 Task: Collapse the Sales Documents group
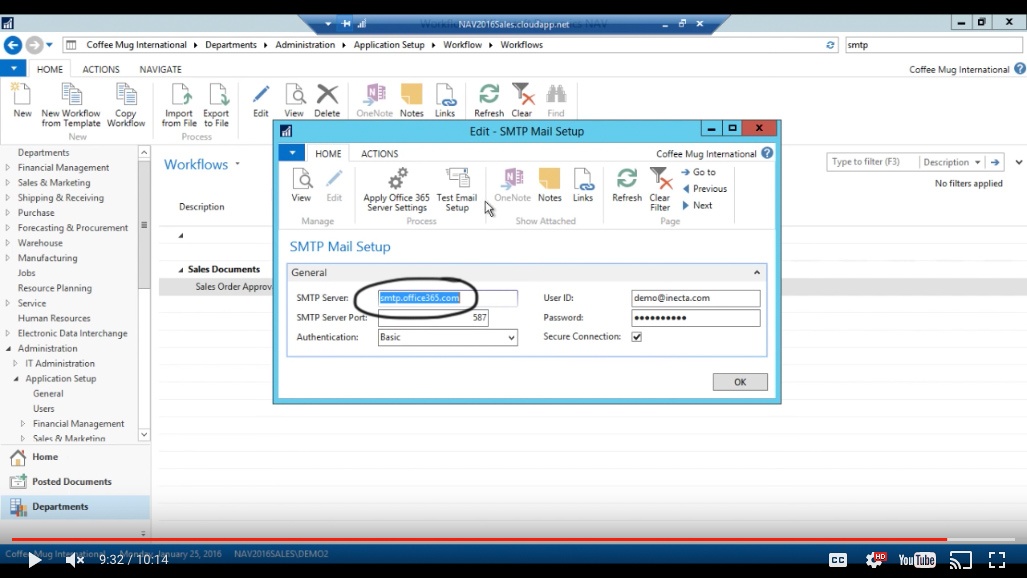(181, 269)
